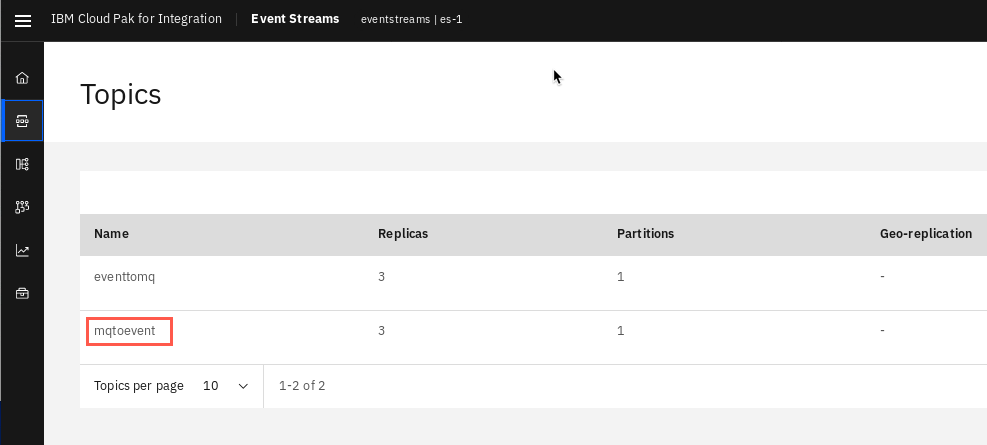Go to the Home sidebar icon
This screenshot has width=987, height=445.
pos(22,78)
